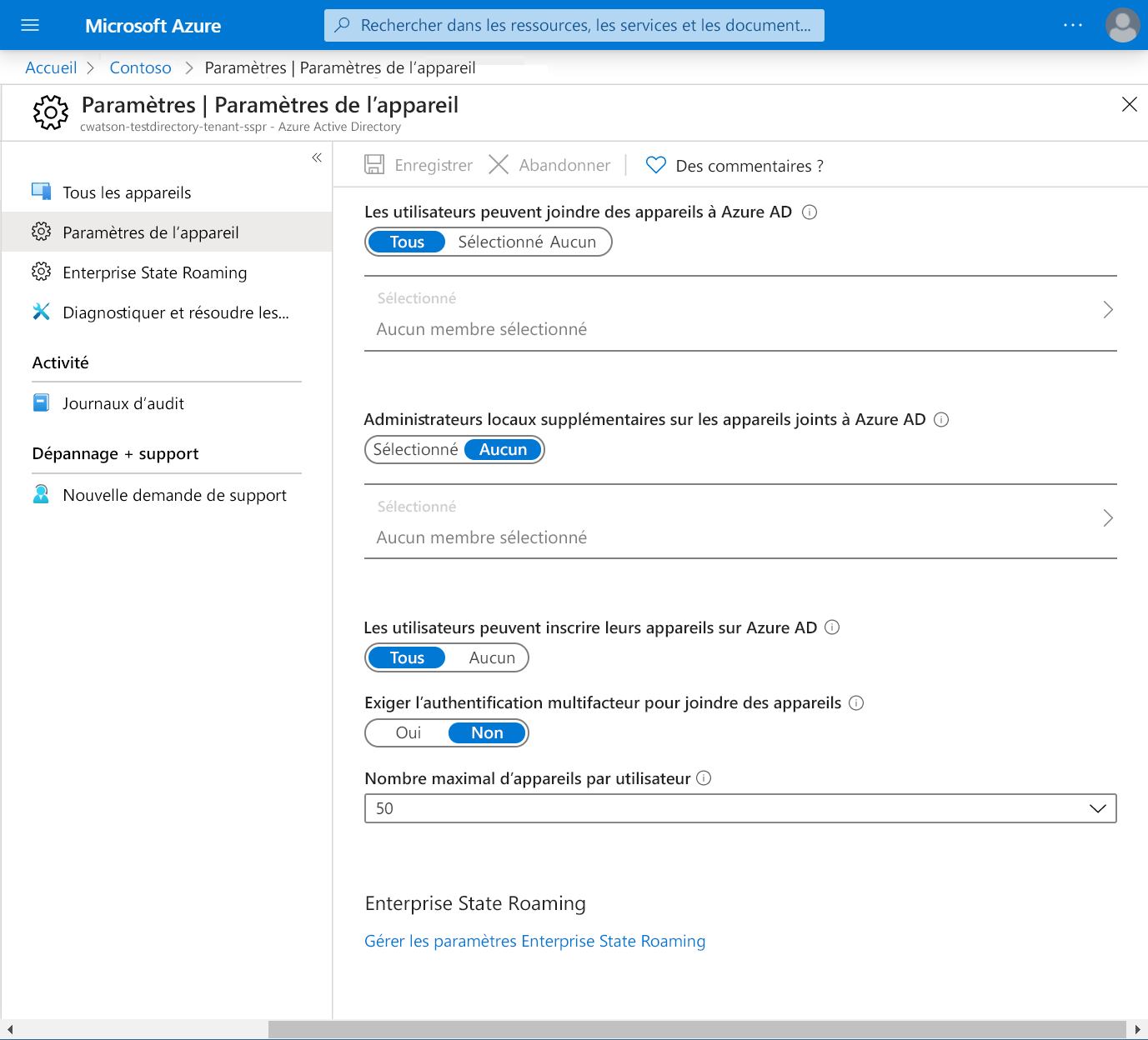
Task: Select Tous for registering devices
Action: pyautogui.click(x=407, y=657)
